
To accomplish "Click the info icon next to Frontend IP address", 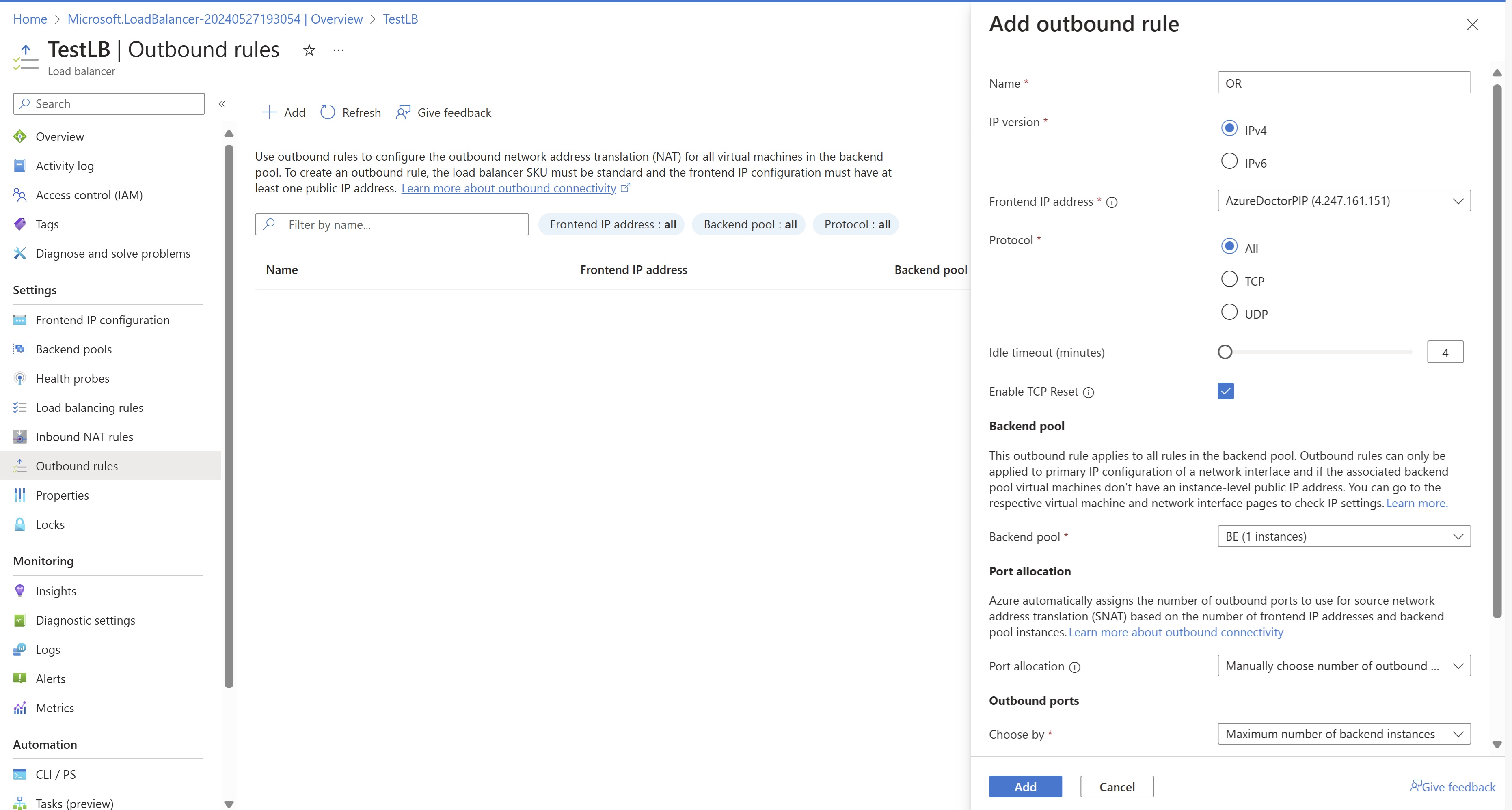I will coord(1112,202).
